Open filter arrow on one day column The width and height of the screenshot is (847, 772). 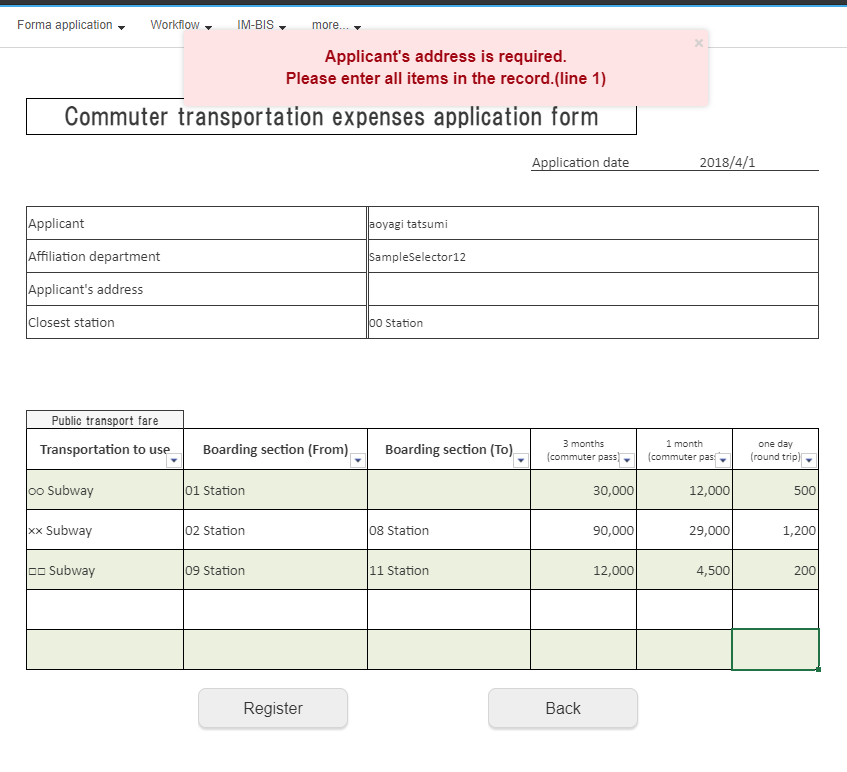[x=809, y=460]
